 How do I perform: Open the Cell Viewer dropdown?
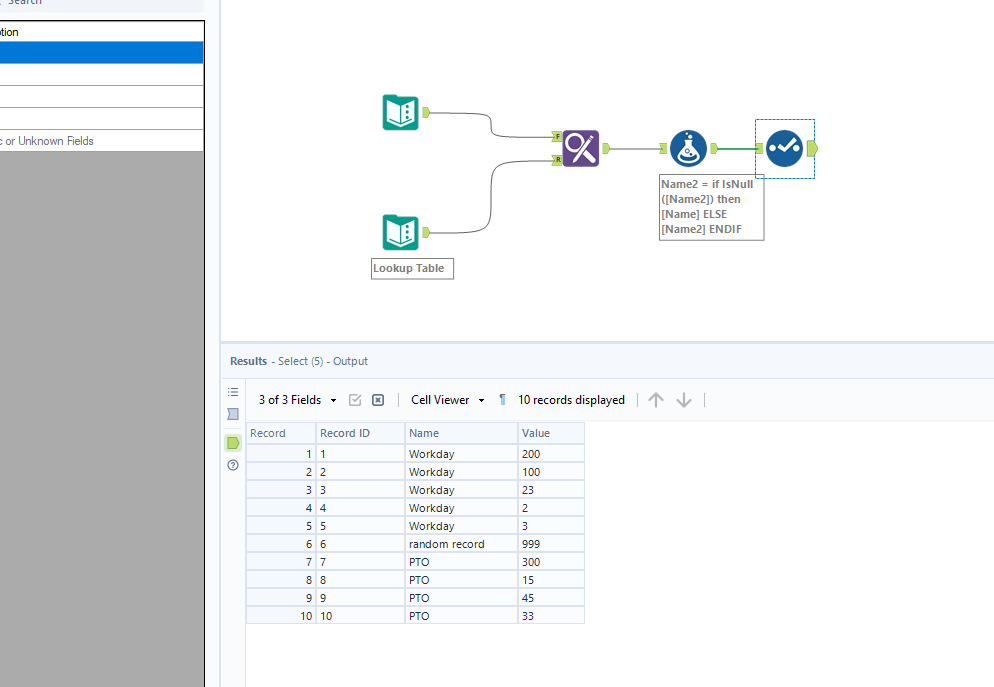(x=447, y=399)
